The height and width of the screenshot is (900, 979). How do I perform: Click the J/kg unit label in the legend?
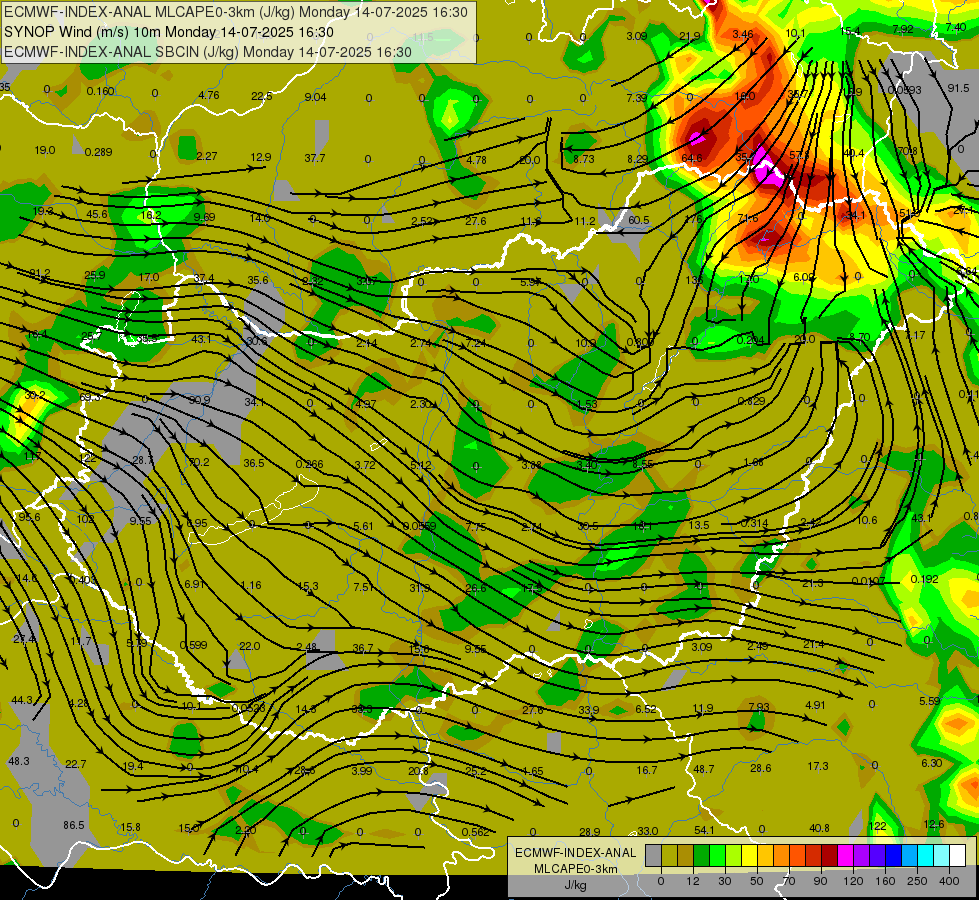[575, 885]
